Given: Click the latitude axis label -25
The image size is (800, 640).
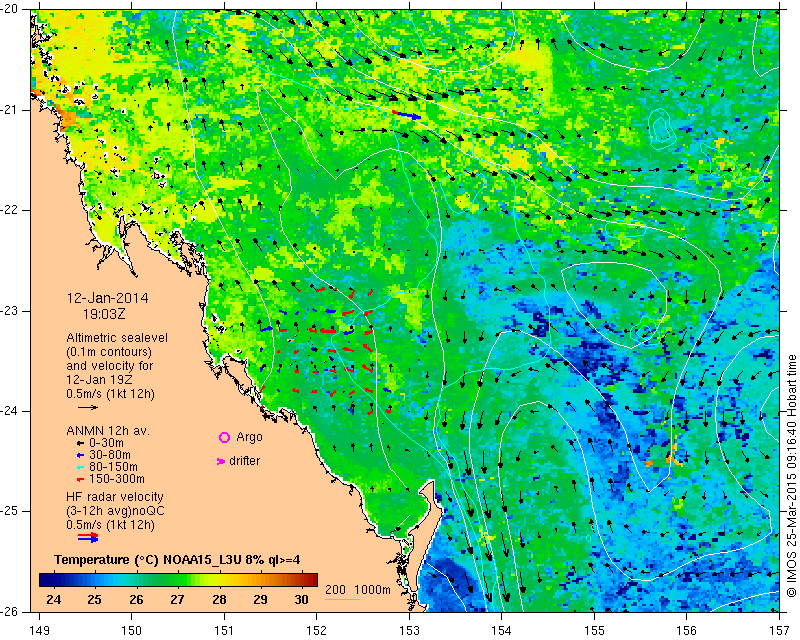Looking at the screenshot, I should point(10,511).
